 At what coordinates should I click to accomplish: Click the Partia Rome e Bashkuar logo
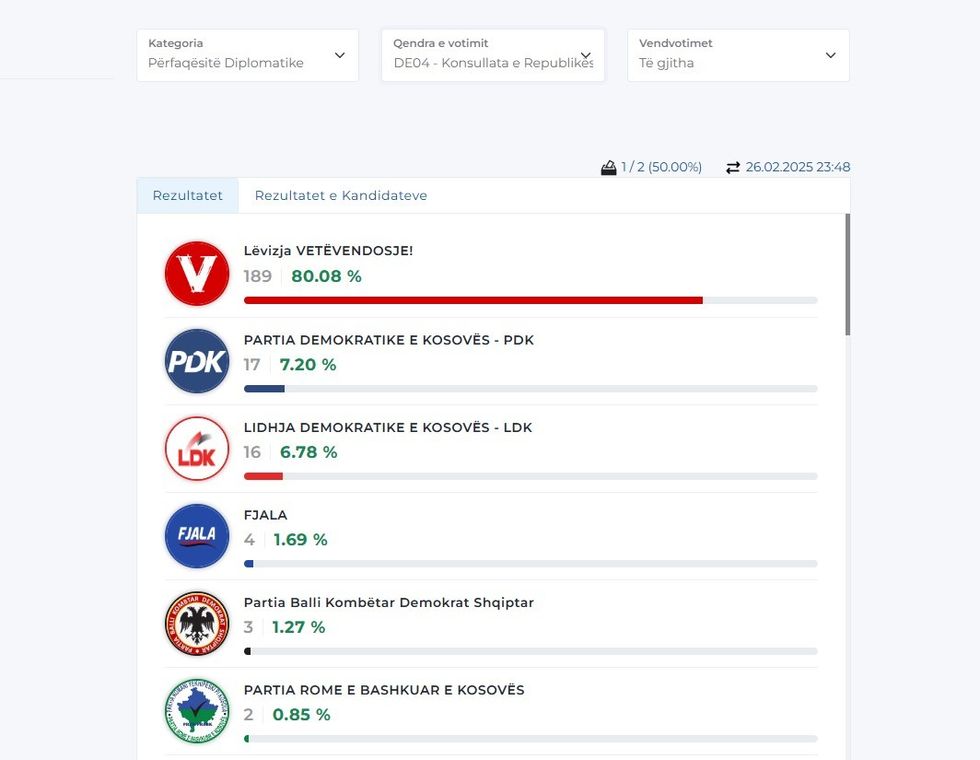(197, 711)
